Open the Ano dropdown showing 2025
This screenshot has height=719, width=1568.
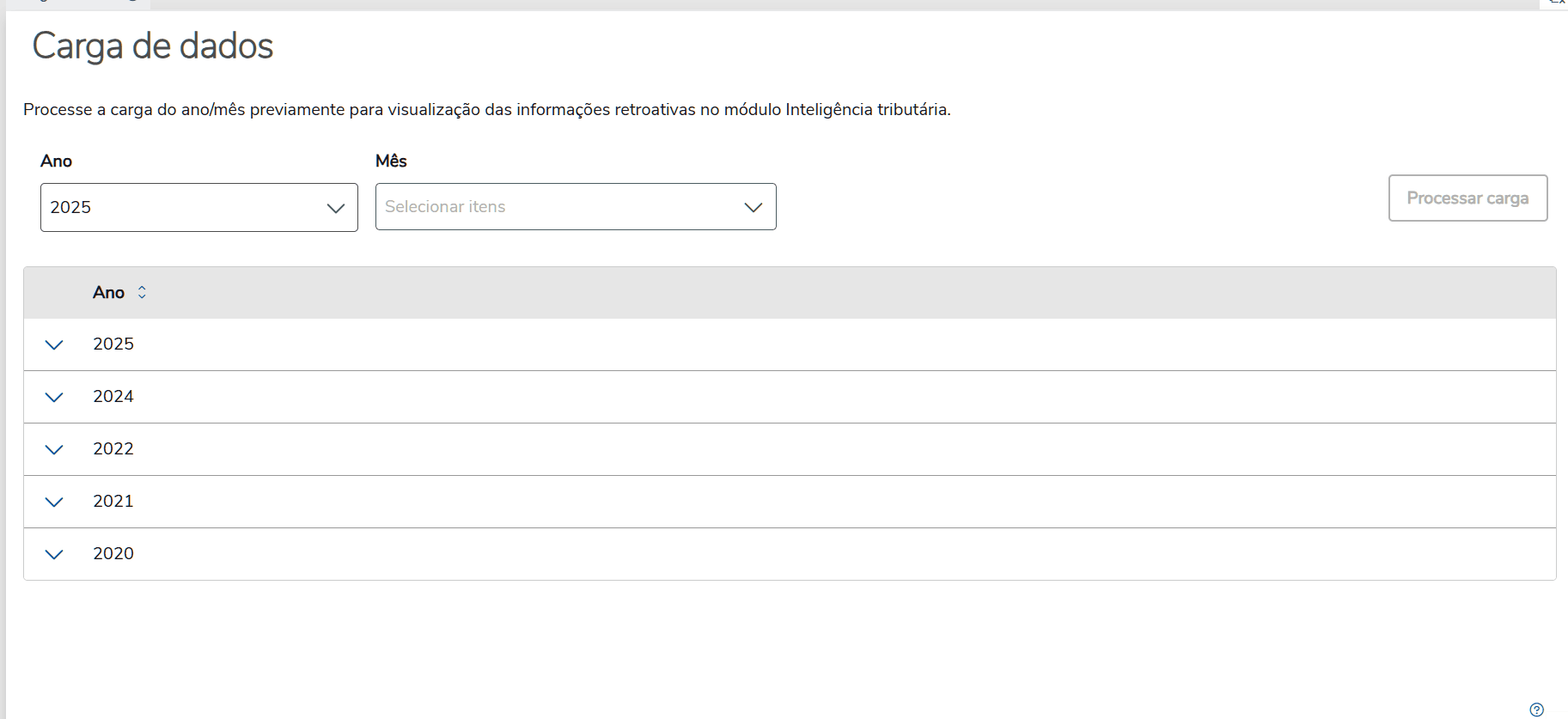click(198, 207)
